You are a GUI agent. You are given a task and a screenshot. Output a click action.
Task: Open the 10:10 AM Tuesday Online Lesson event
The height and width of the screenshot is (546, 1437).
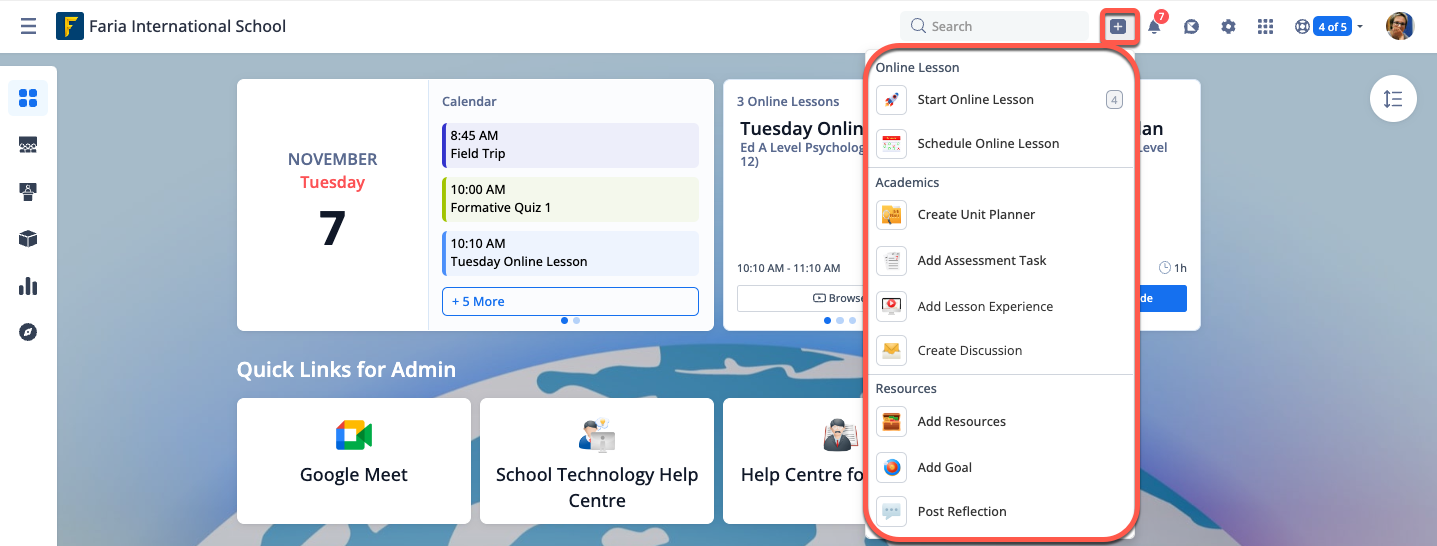click(x=570, y=253)
